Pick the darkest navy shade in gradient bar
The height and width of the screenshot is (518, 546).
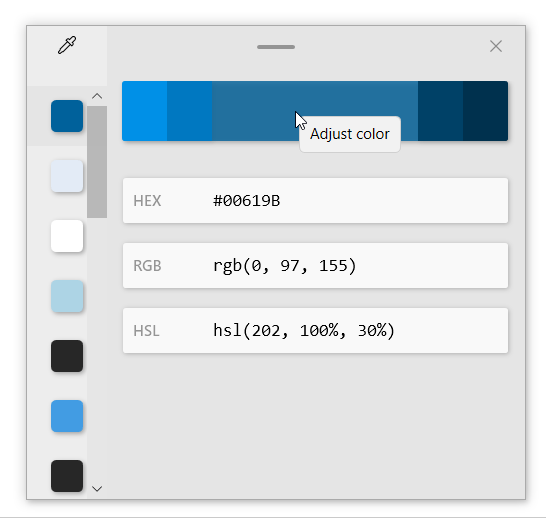485,111
